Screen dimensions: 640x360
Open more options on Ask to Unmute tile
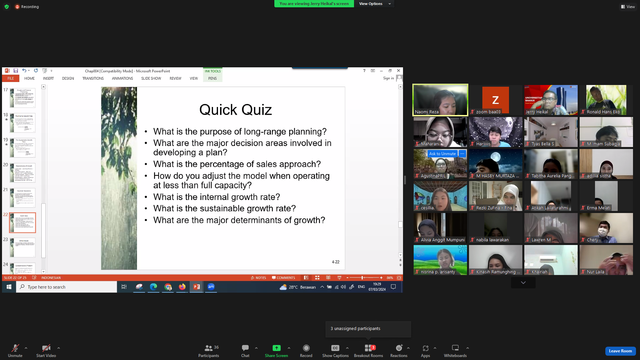[x=462, y=154]
